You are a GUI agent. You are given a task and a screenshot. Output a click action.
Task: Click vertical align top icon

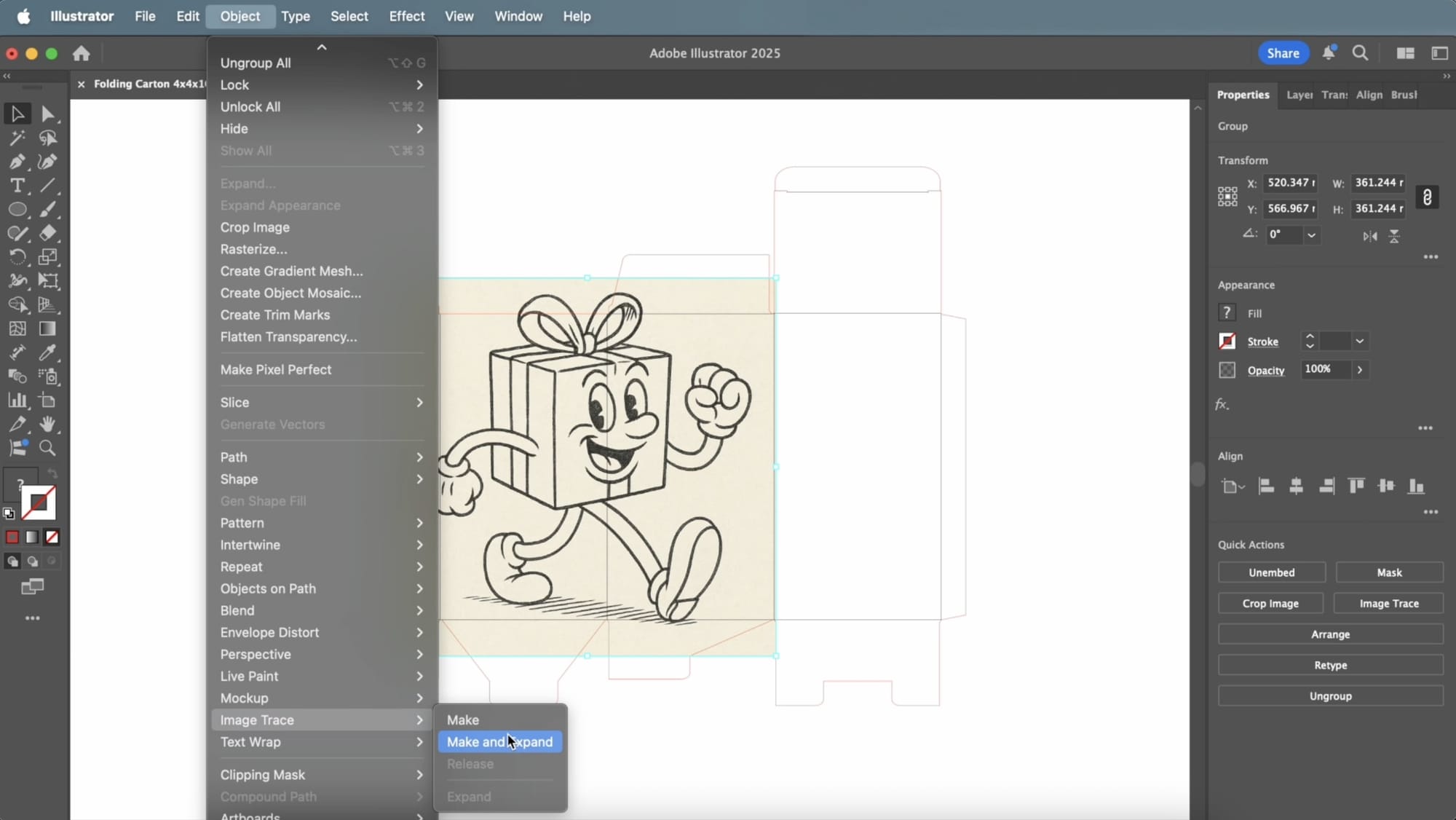click(x=1356, y=486)
